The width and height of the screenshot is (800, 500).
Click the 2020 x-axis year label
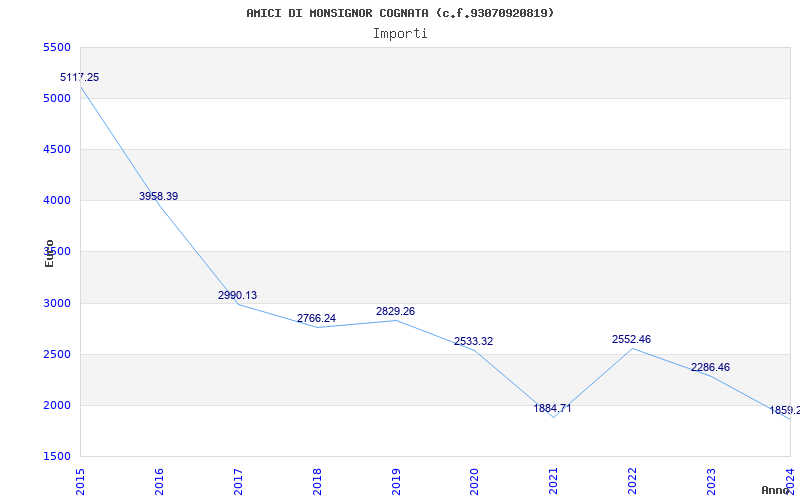(474, 482)
